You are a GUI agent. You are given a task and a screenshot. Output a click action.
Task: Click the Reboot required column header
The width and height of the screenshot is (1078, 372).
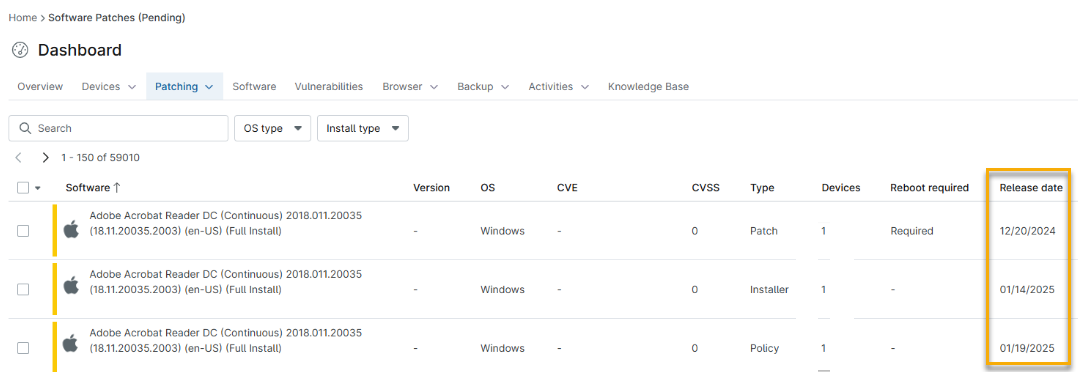930,188
